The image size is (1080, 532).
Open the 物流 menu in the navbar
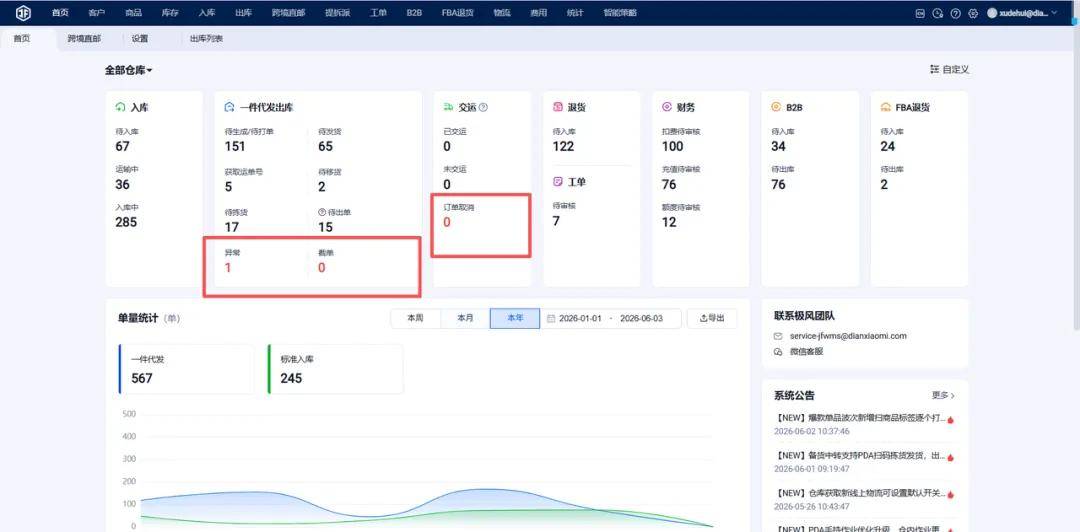pos(502,13)
